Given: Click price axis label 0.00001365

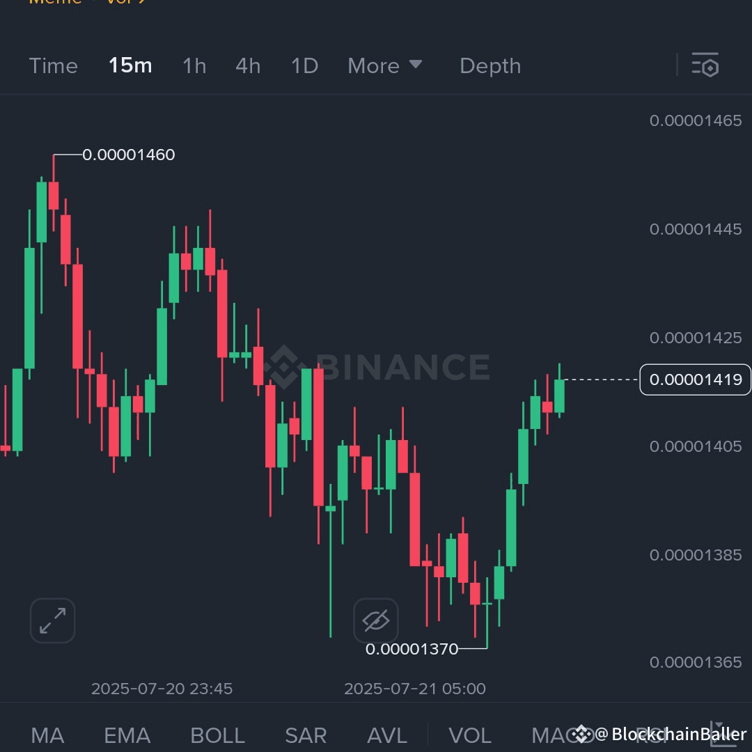Looking at the screenshot, I should tap(695, 662).
